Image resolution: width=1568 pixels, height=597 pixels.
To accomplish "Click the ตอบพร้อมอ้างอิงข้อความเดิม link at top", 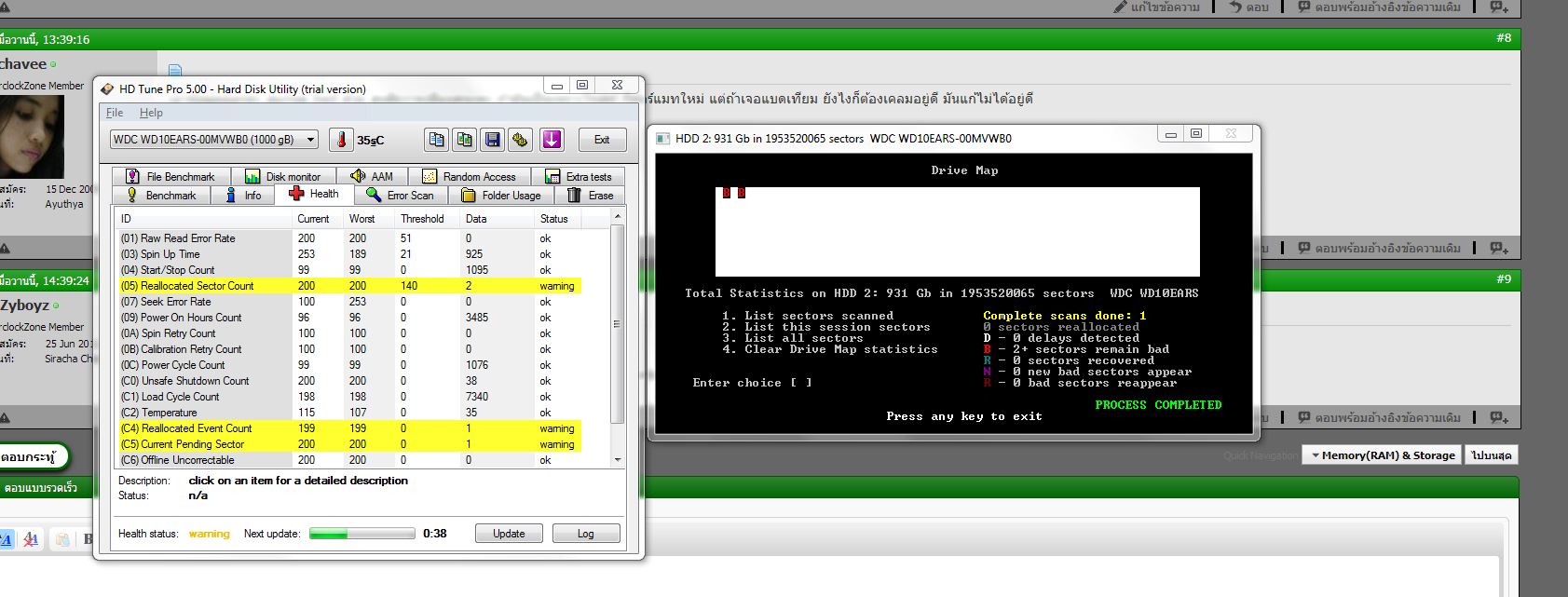I will click(x=1379, y=7).
